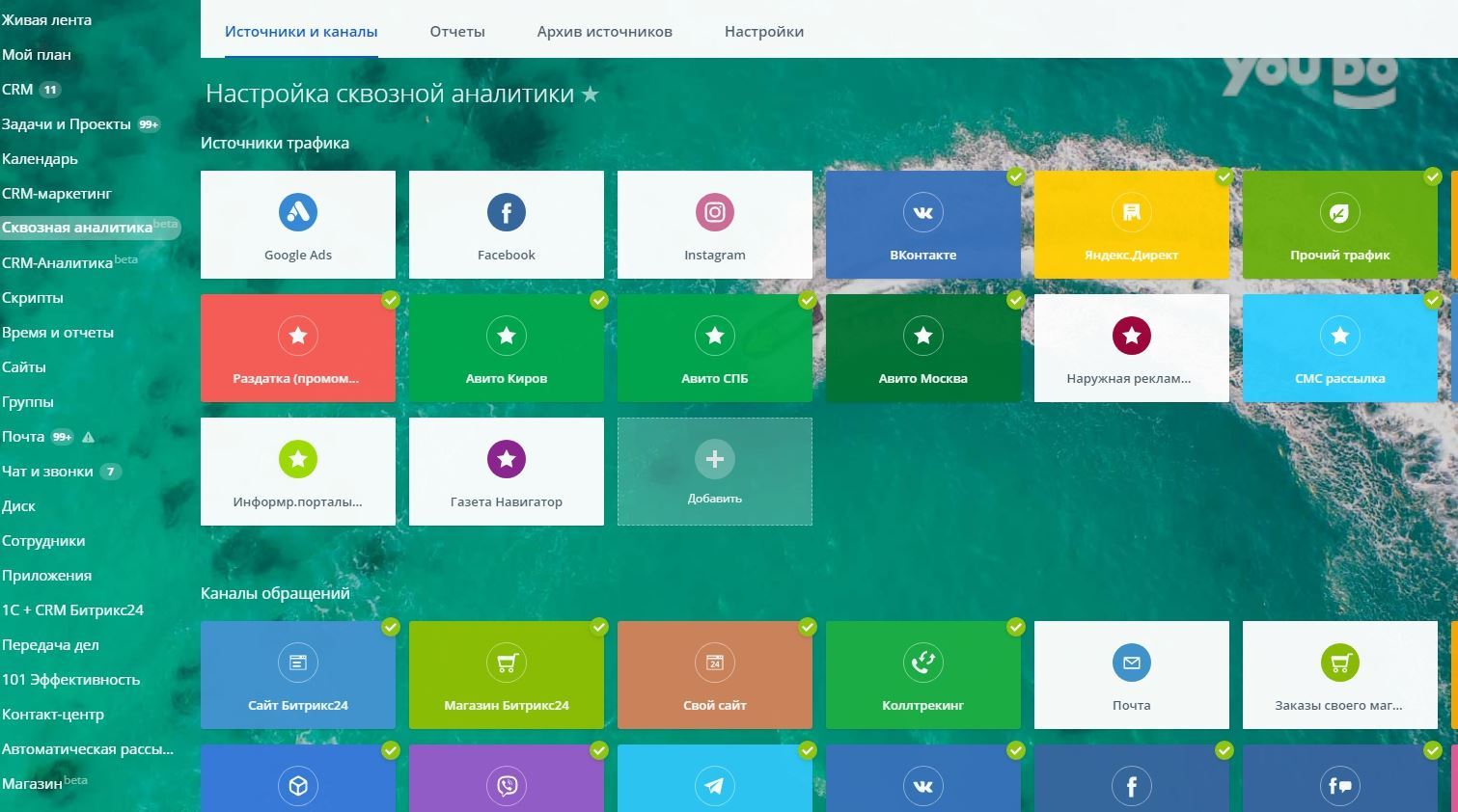The height and width of the screenshot is (812, 1458).
Task: Open Группы from the left menu
Action: tap(28, 402)
